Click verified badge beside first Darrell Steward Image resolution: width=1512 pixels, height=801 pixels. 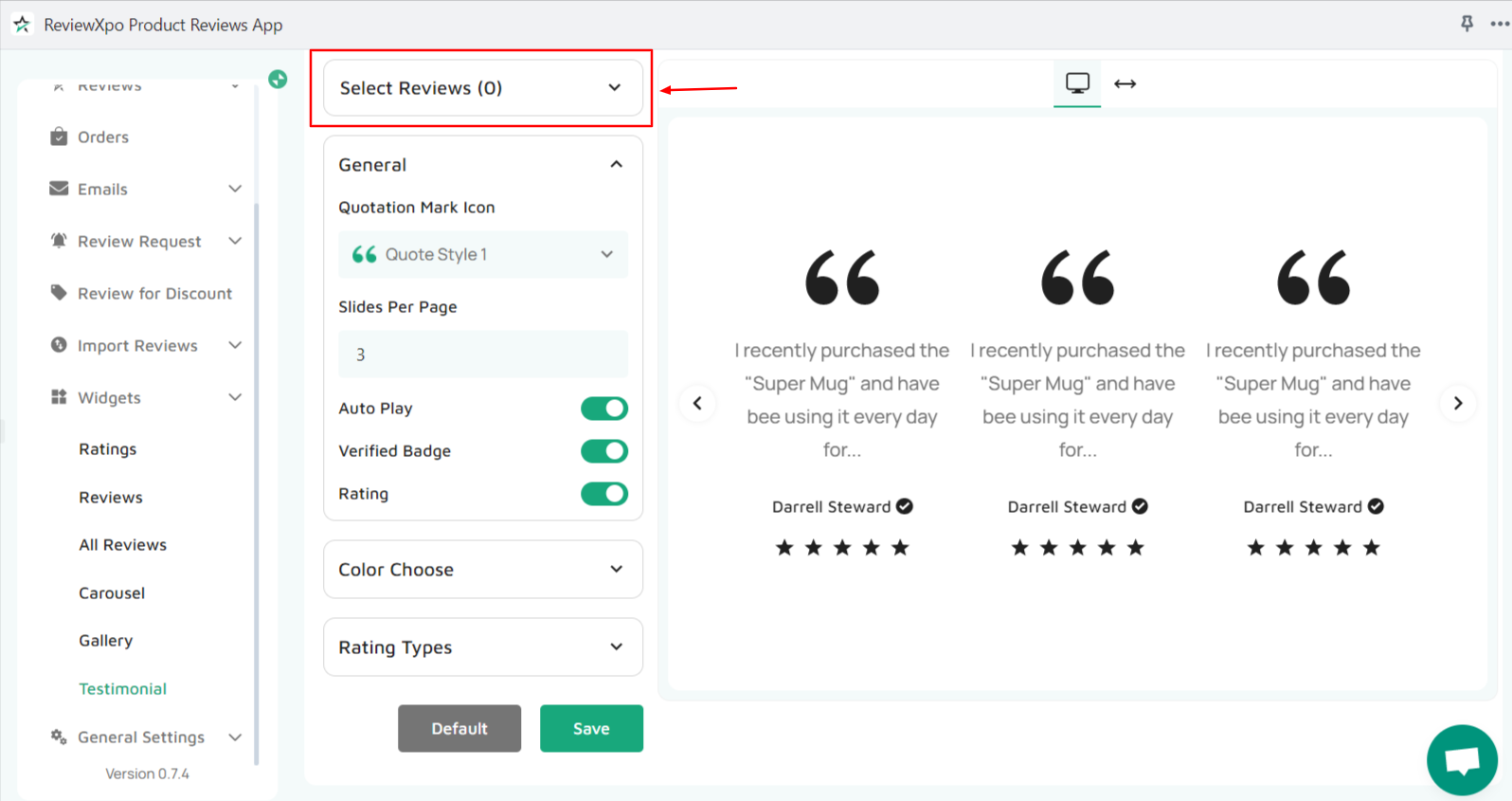905,506
